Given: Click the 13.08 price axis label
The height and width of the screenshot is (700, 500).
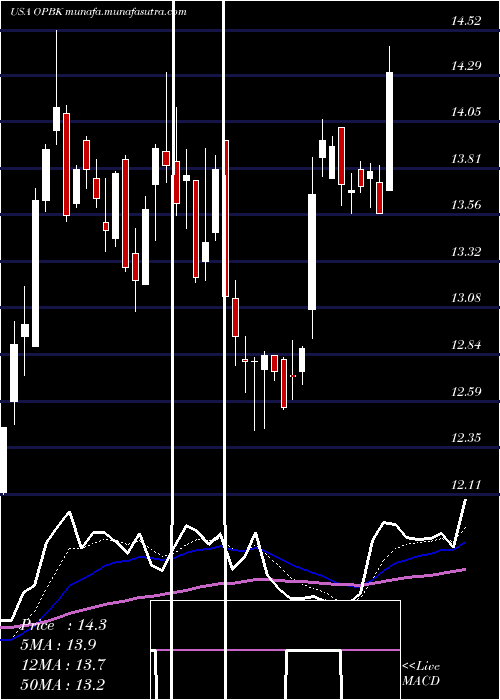Looking at the screenshot, I should (x=466, y=297).
